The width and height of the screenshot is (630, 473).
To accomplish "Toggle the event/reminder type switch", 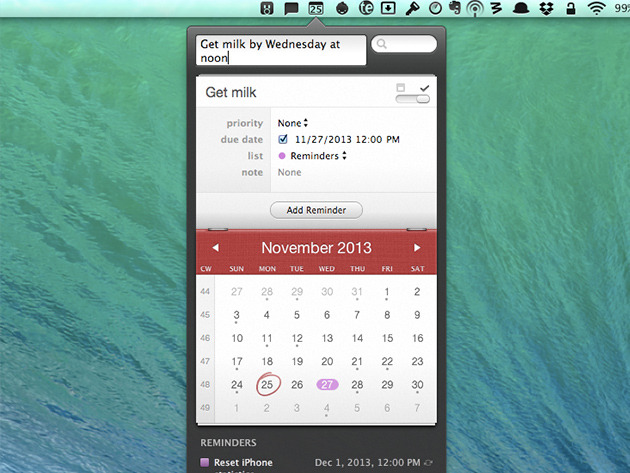I will click(x=413, y=99).
